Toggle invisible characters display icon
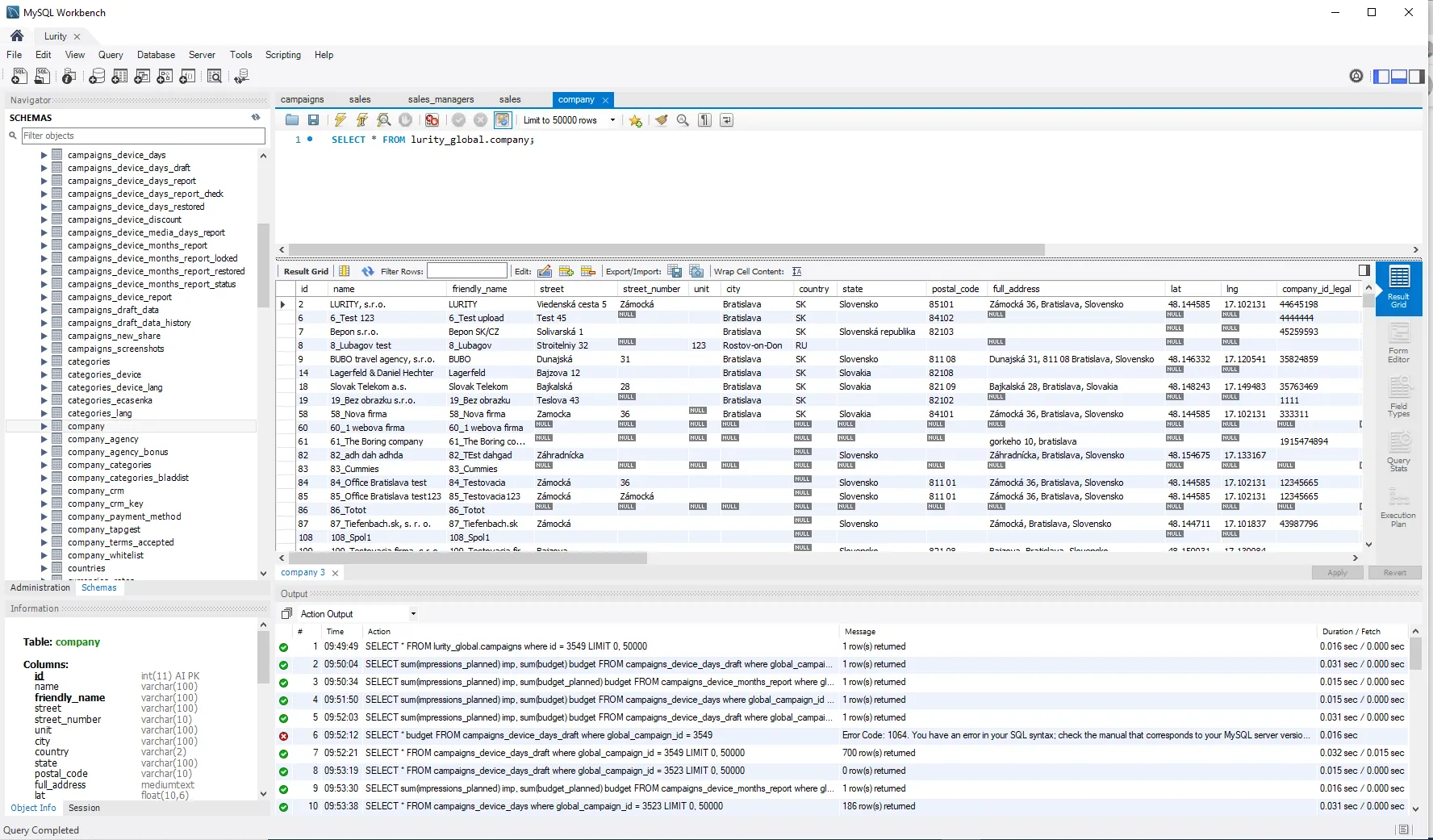Viewport: 1433px width, 840px height. [x=704, y=119]
